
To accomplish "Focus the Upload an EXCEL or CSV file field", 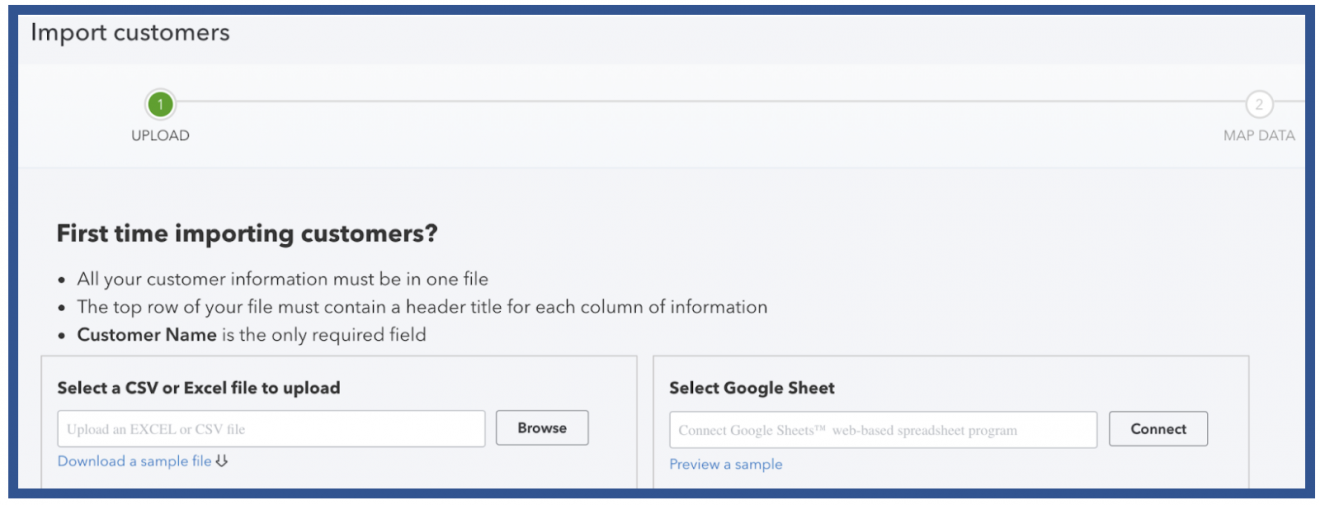I will (271, 429).
